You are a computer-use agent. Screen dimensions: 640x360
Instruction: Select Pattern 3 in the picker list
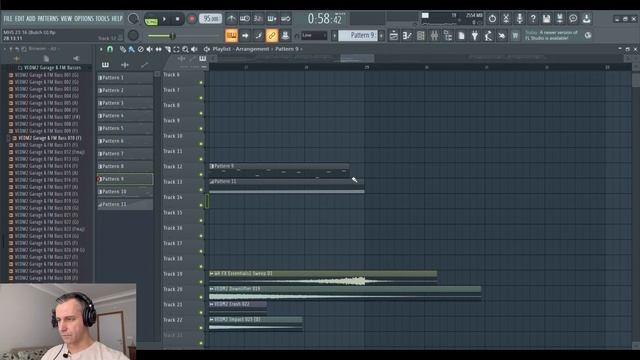pos(125,103)
